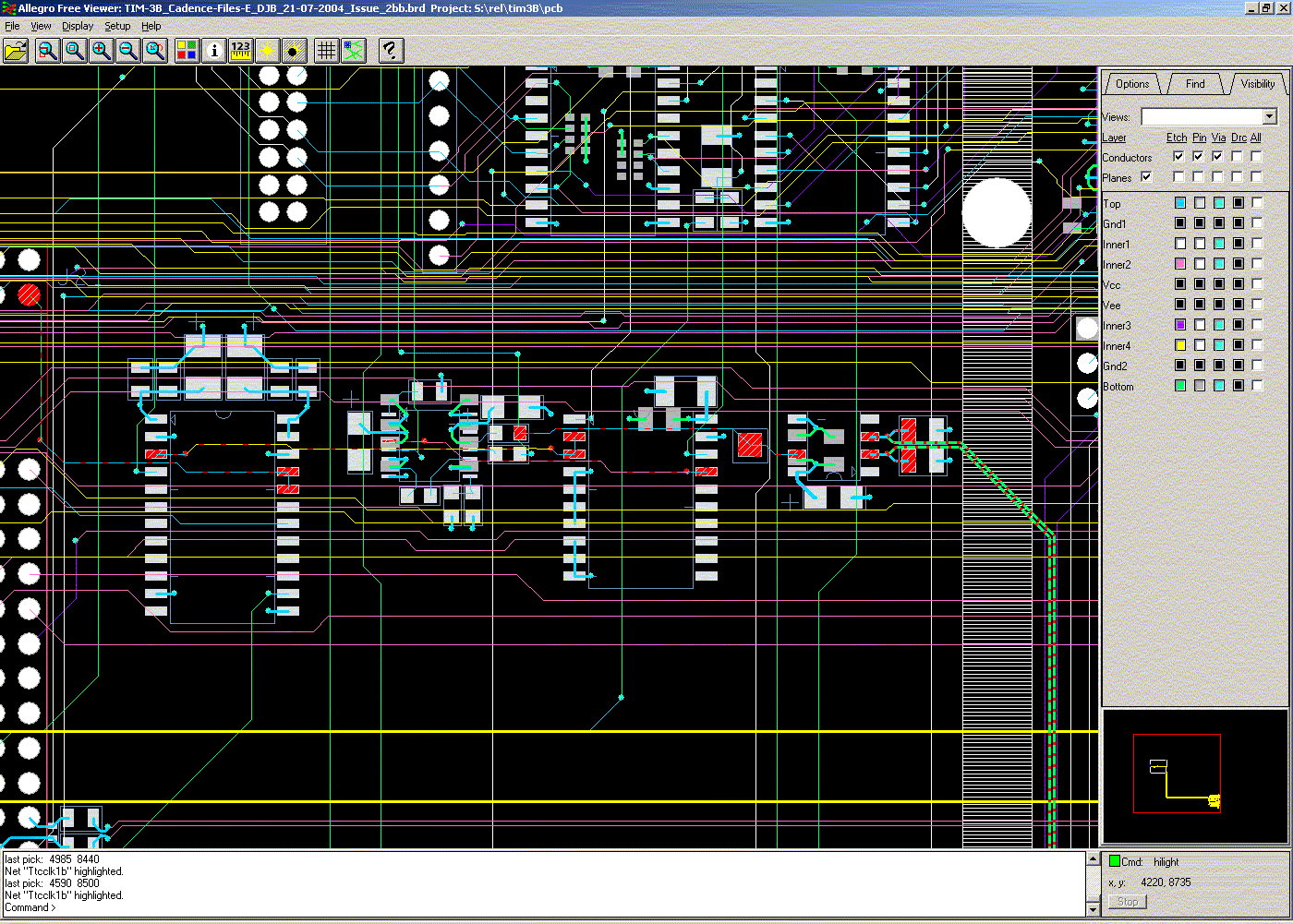Click the Cmd: hilight status text
The width and height of the screenshot is (1293, 924).
[x=1150, y=862]
